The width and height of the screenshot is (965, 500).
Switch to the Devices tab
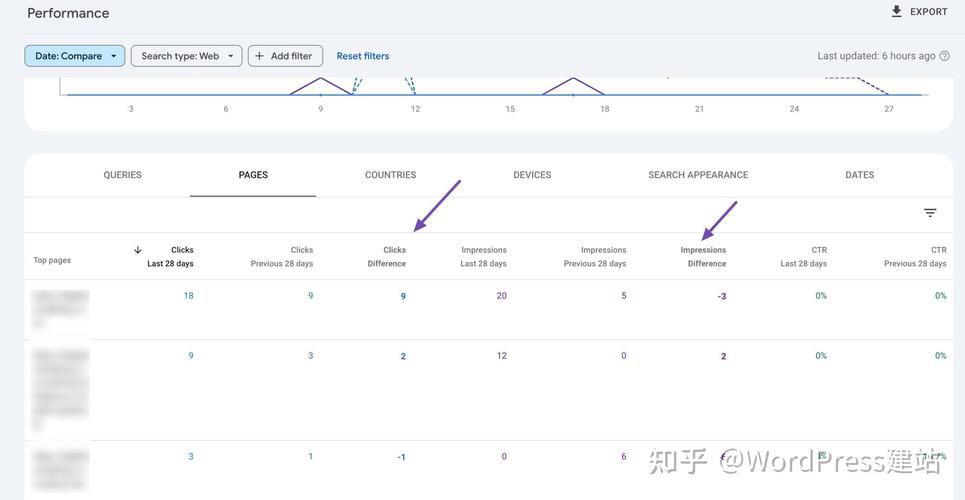[532, 175]
